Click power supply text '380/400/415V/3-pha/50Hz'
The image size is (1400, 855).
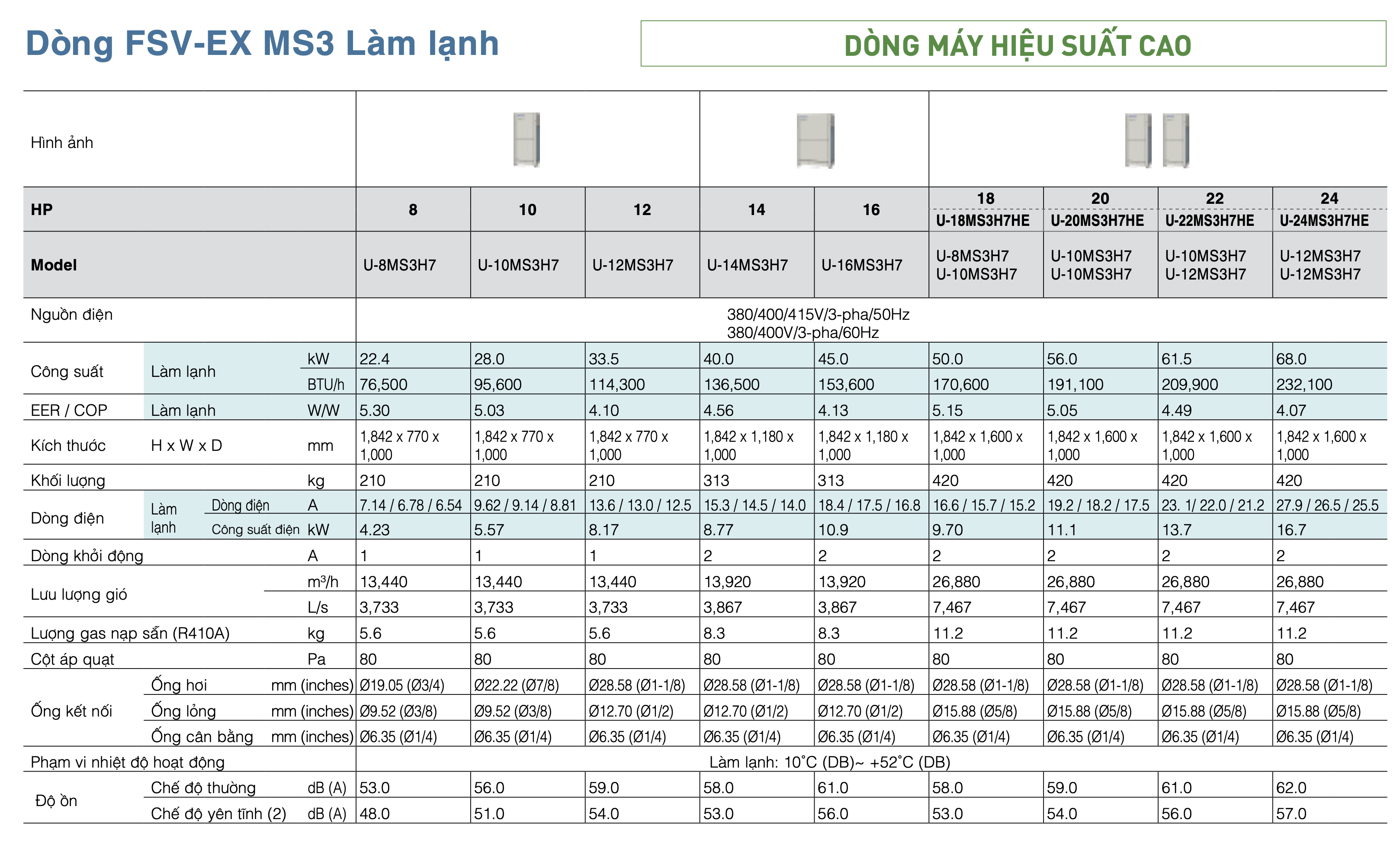click(x=818, y=314)
